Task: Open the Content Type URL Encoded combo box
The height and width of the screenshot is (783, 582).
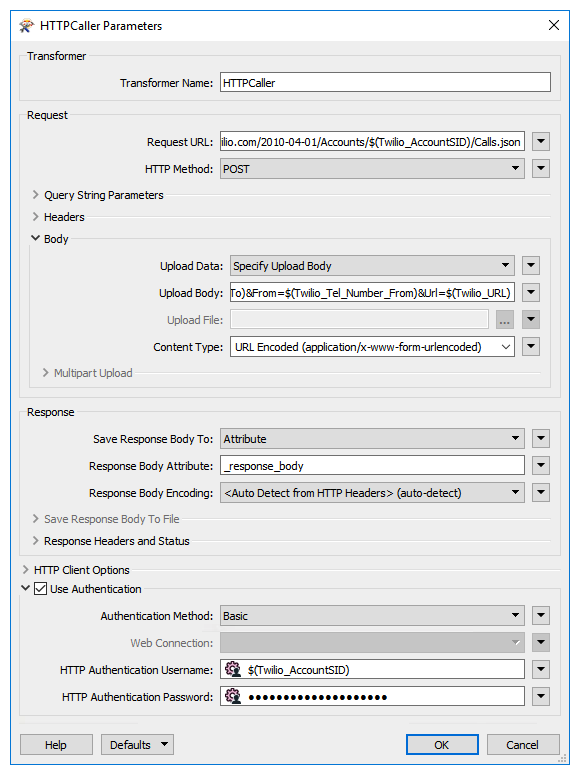Action: coord(372,347)
